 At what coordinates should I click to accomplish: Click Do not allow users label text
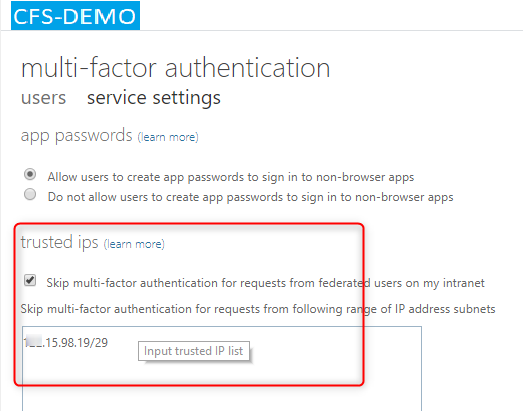pos(250,197)
